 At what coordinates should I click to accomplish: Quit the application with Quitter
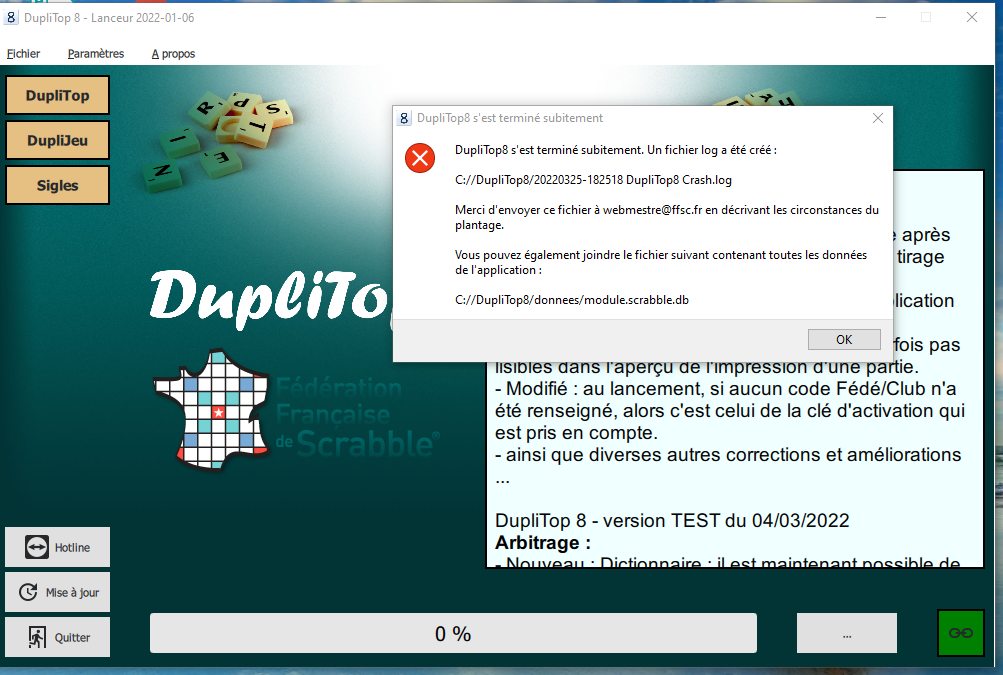pyautogui.click(x=58, y=637)
